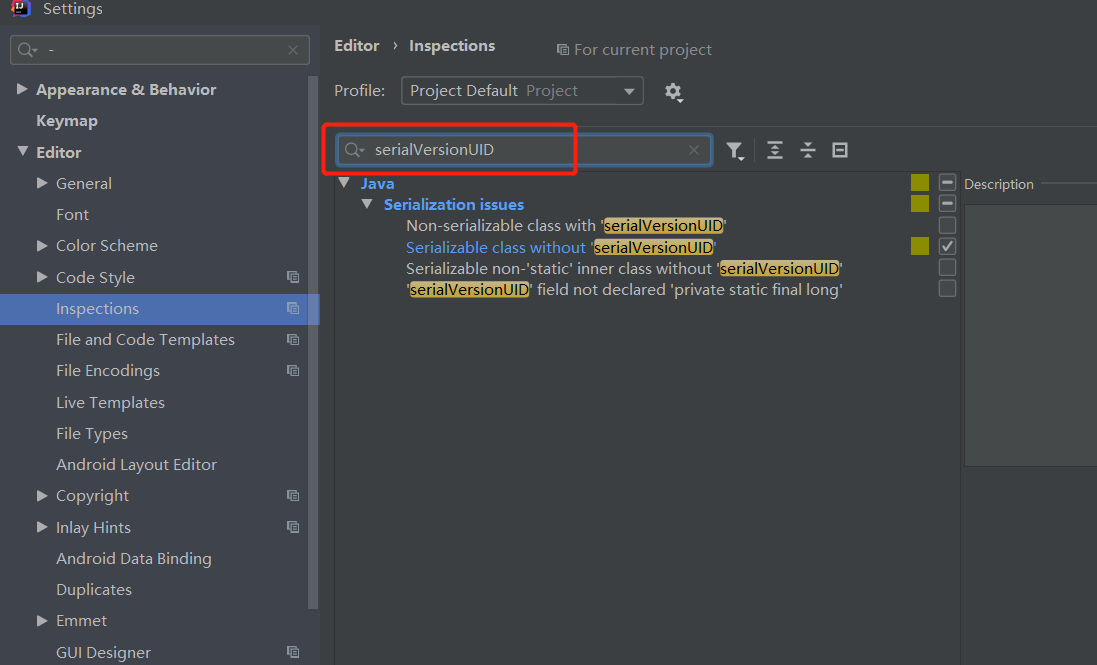Select 'Non-serializable class with serialVersionUID' row
This screenshot has width=1097, height=665.
pyautogui.click(x=566, y=226)
